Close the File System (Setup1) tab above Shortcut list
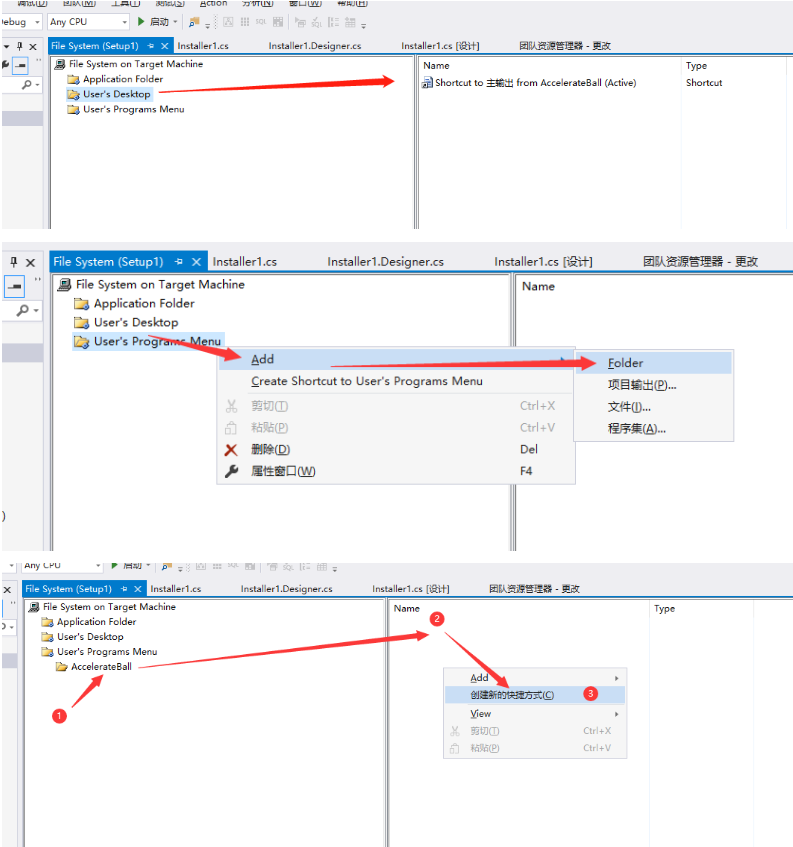793x847 pixels. [x=165, y=46]
